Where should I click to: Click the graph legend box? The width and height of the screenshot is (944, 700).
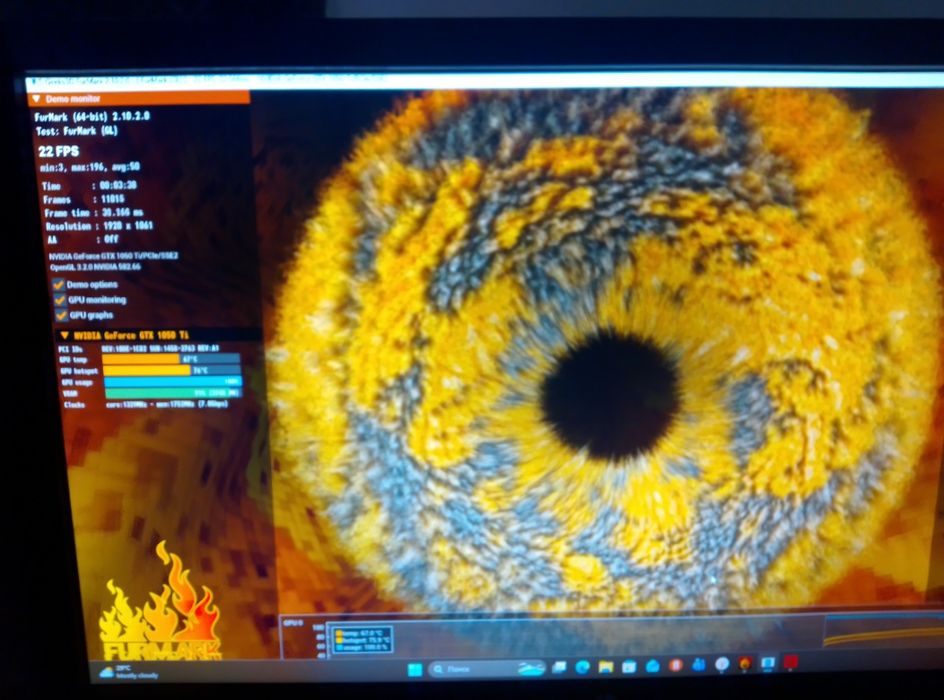tap(362, 639)
